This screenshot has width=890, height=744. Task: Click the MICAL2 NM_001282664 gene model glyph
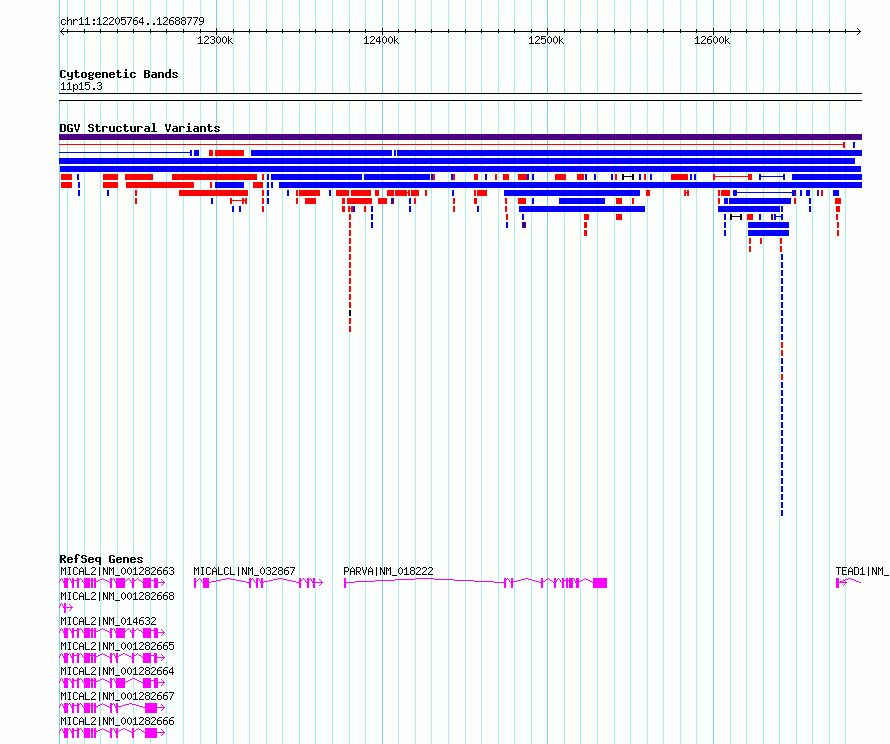point(112,683)
